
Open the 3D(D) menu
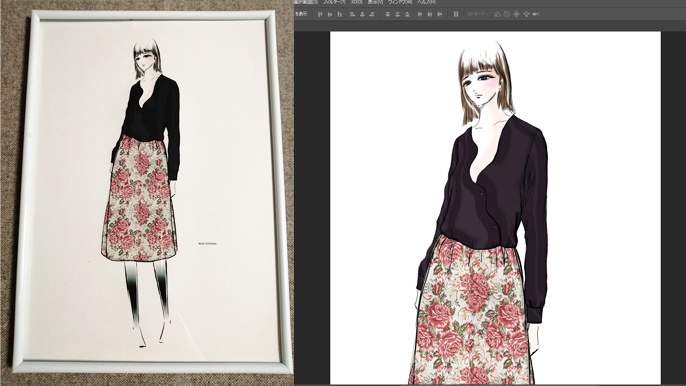(x=357, y=2)
